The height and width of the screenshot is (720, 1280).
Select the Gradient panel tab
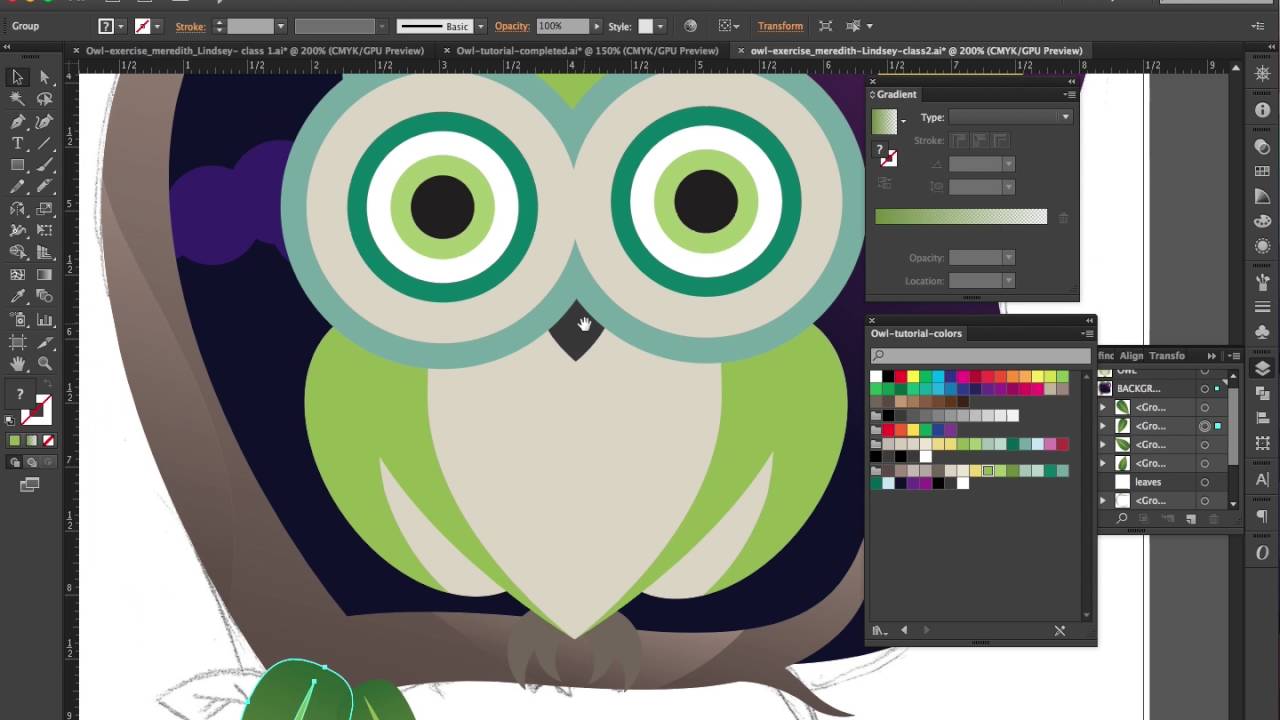click(x=896, y=94)
